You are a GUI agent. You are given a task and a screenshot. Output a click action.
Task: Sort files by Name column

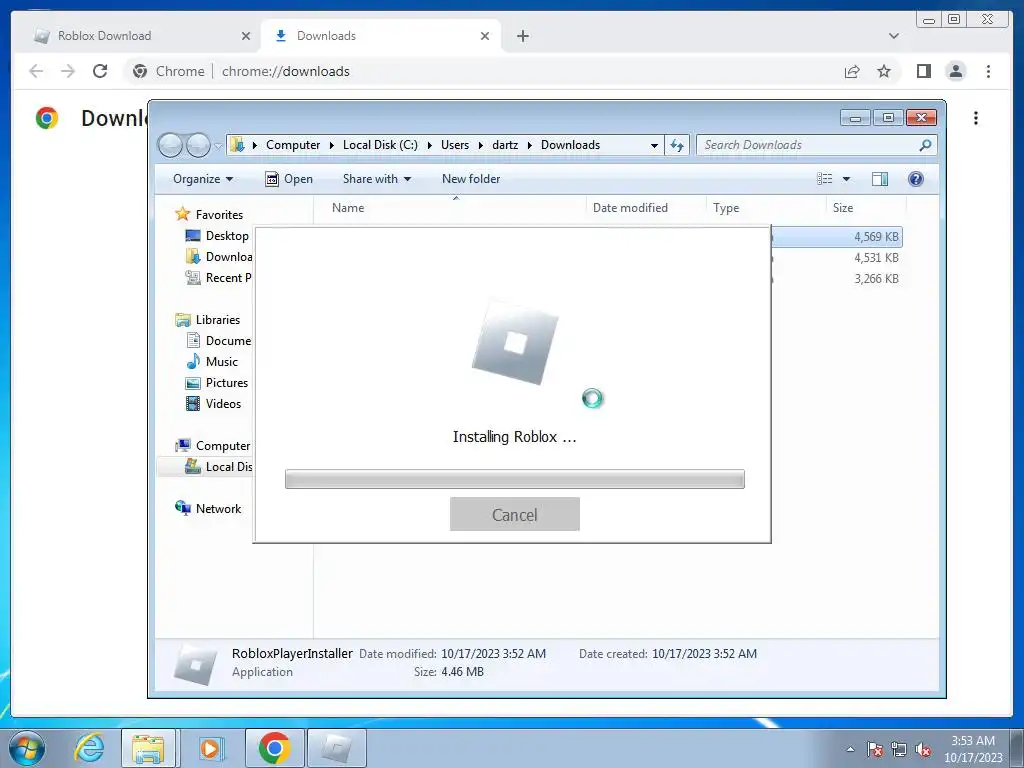450,208
